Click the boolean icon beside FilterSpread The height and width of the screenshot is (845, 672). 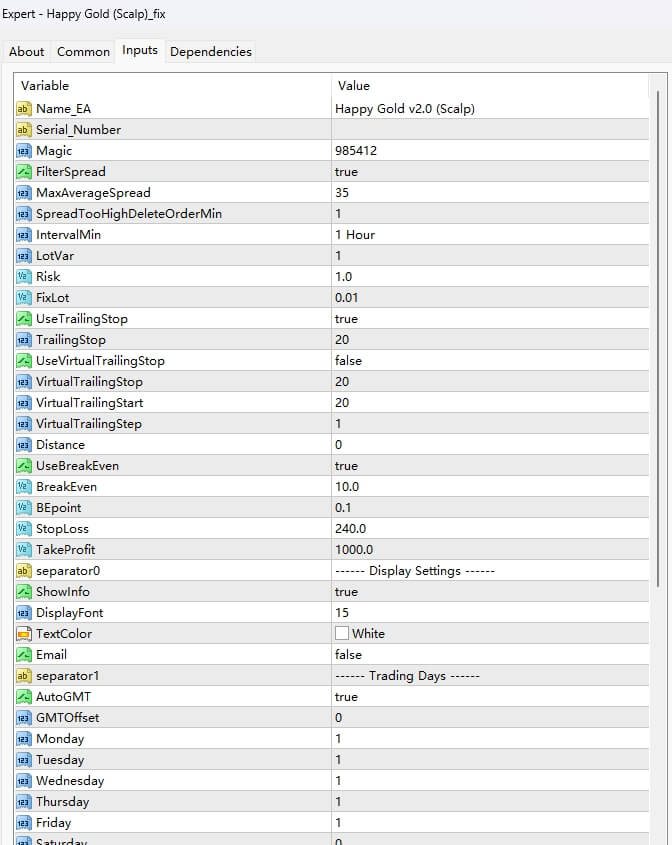point(24,171)
